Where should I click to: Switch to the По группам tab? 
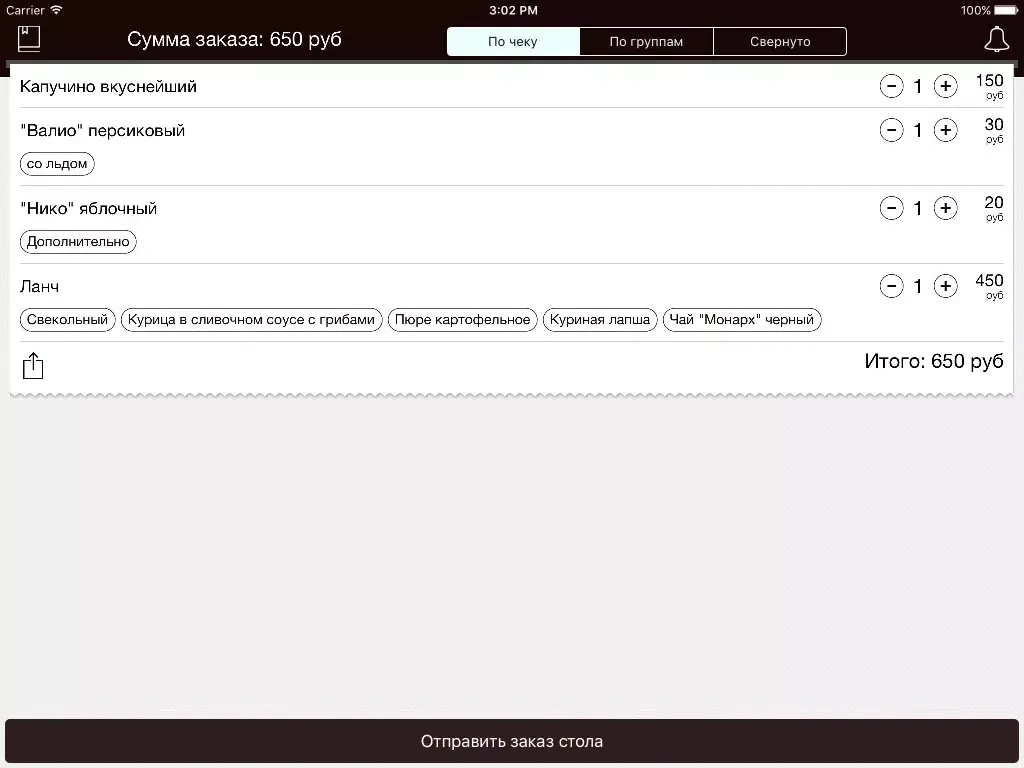(646, 41)
